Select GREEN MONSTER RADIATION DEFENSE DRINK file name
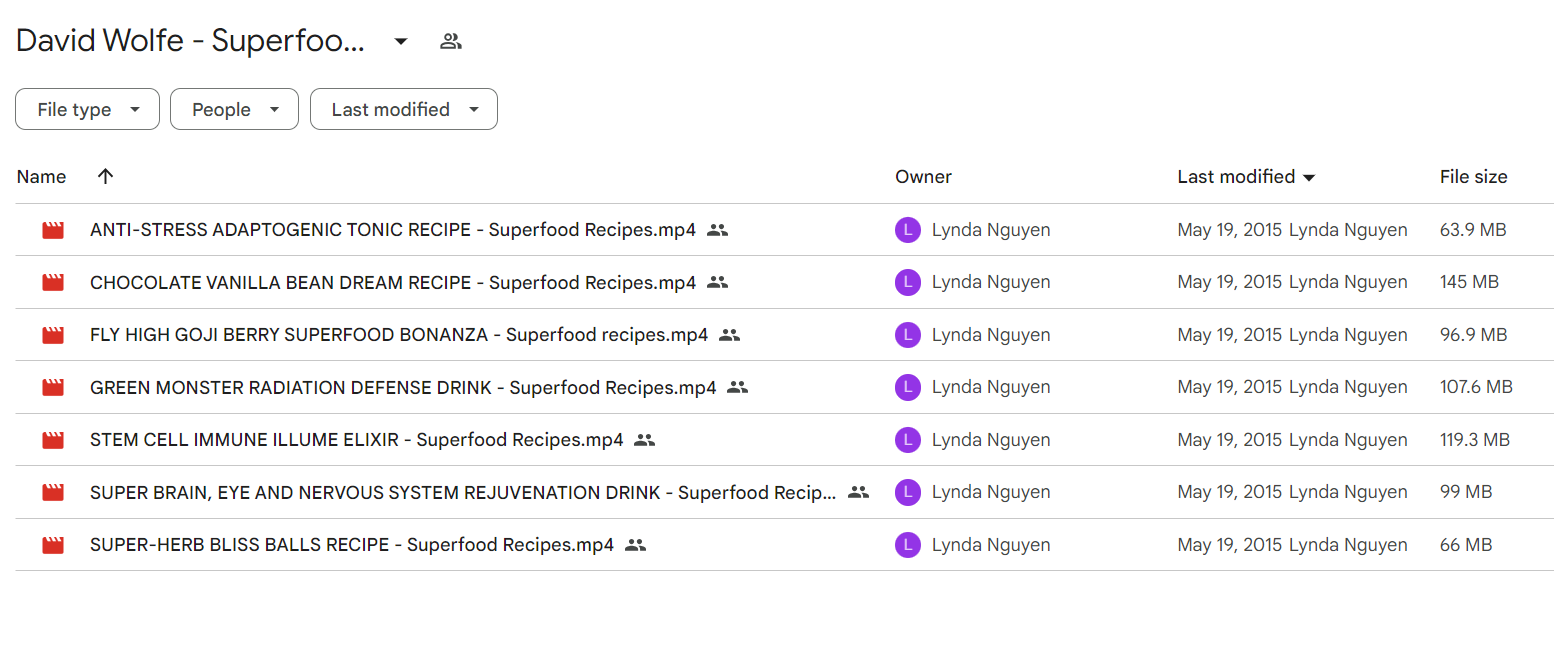Viewport: 1554px width, 662px height. point(403,387)
